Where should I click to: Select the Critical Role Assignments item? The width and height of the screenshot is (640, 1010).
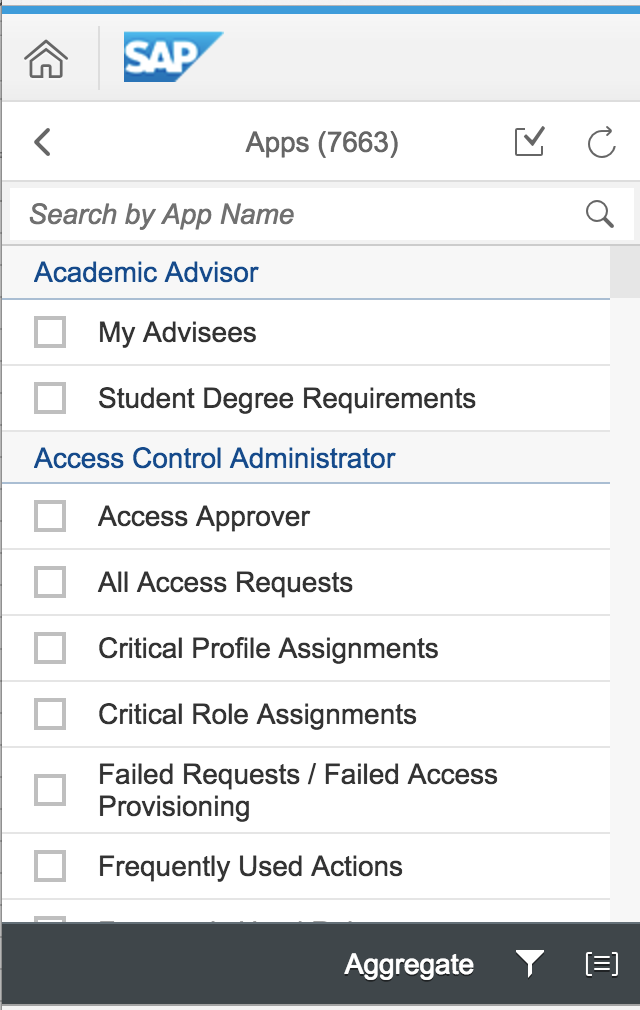[306, 714]
